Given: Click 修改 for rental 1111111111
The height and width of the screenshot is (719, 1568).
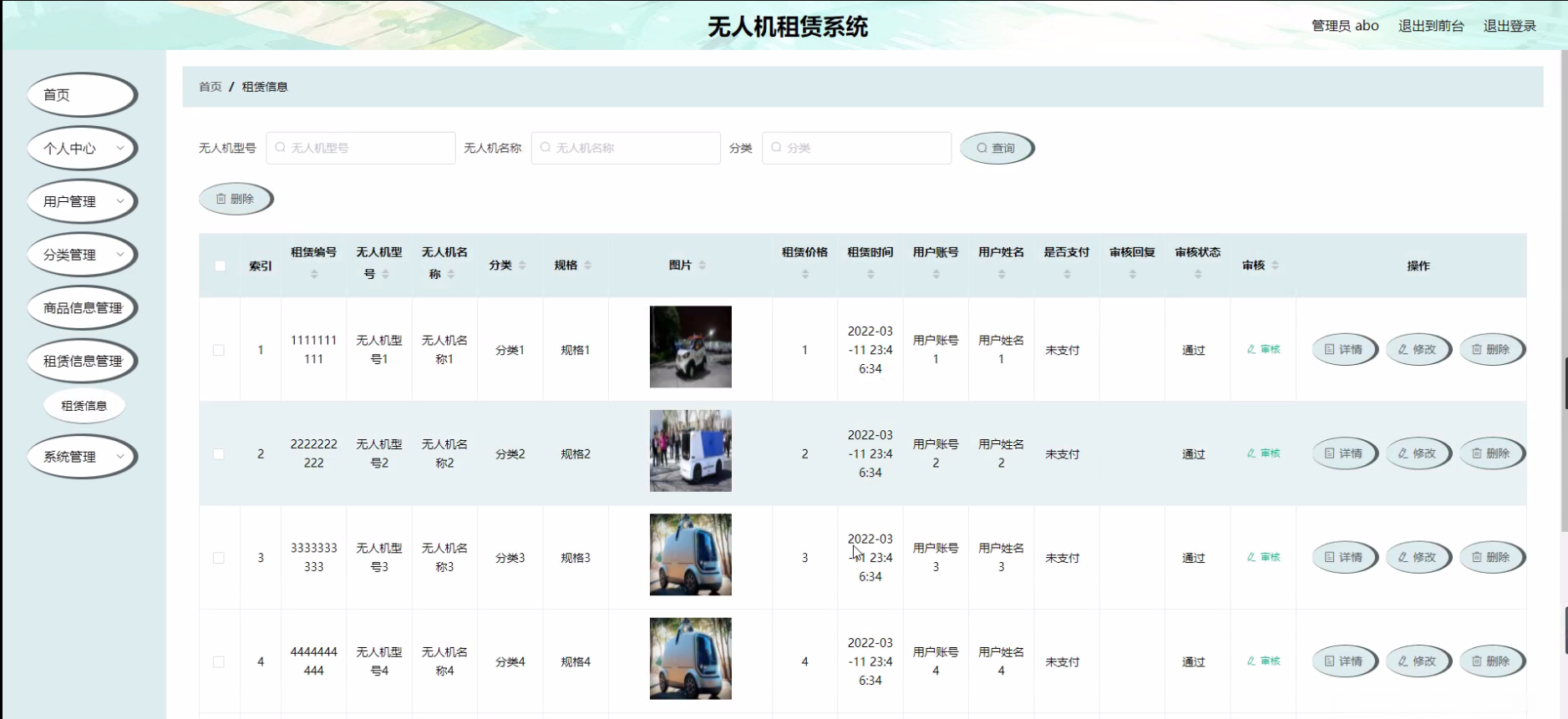Looking at the screenshot, I should (x=1418, y=350).
